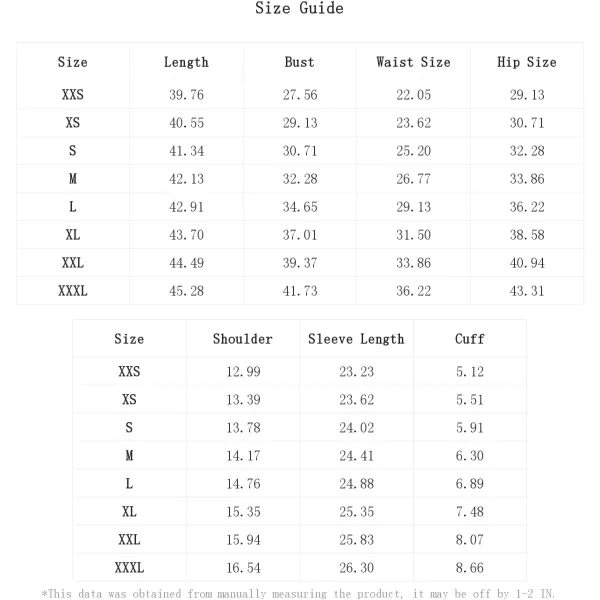Click the 14.76 shoulder value for L

point(243,484)
